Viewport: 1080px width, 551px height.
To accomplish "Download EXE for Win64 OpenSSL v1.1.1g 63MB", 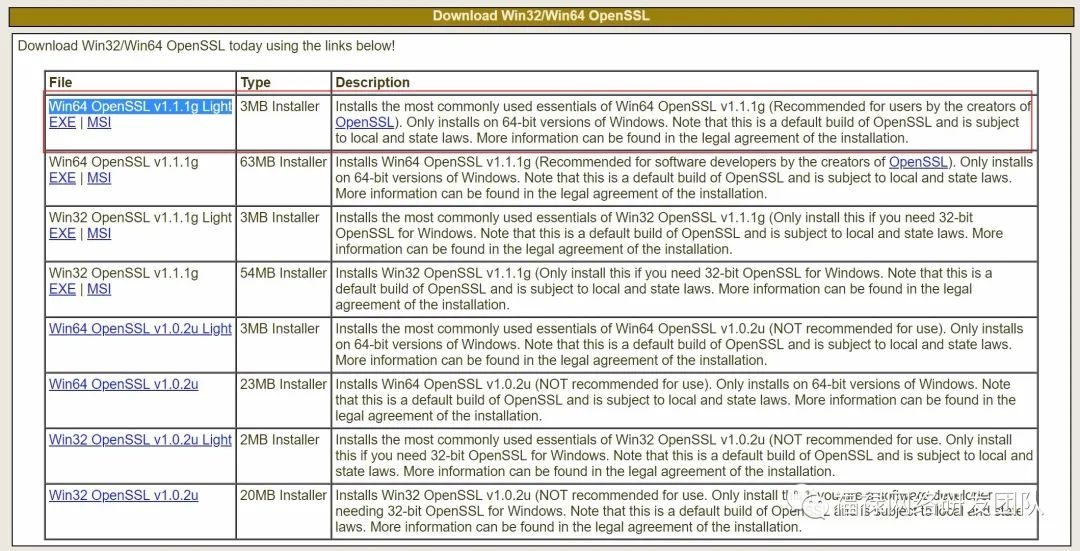I will point(62,178).
